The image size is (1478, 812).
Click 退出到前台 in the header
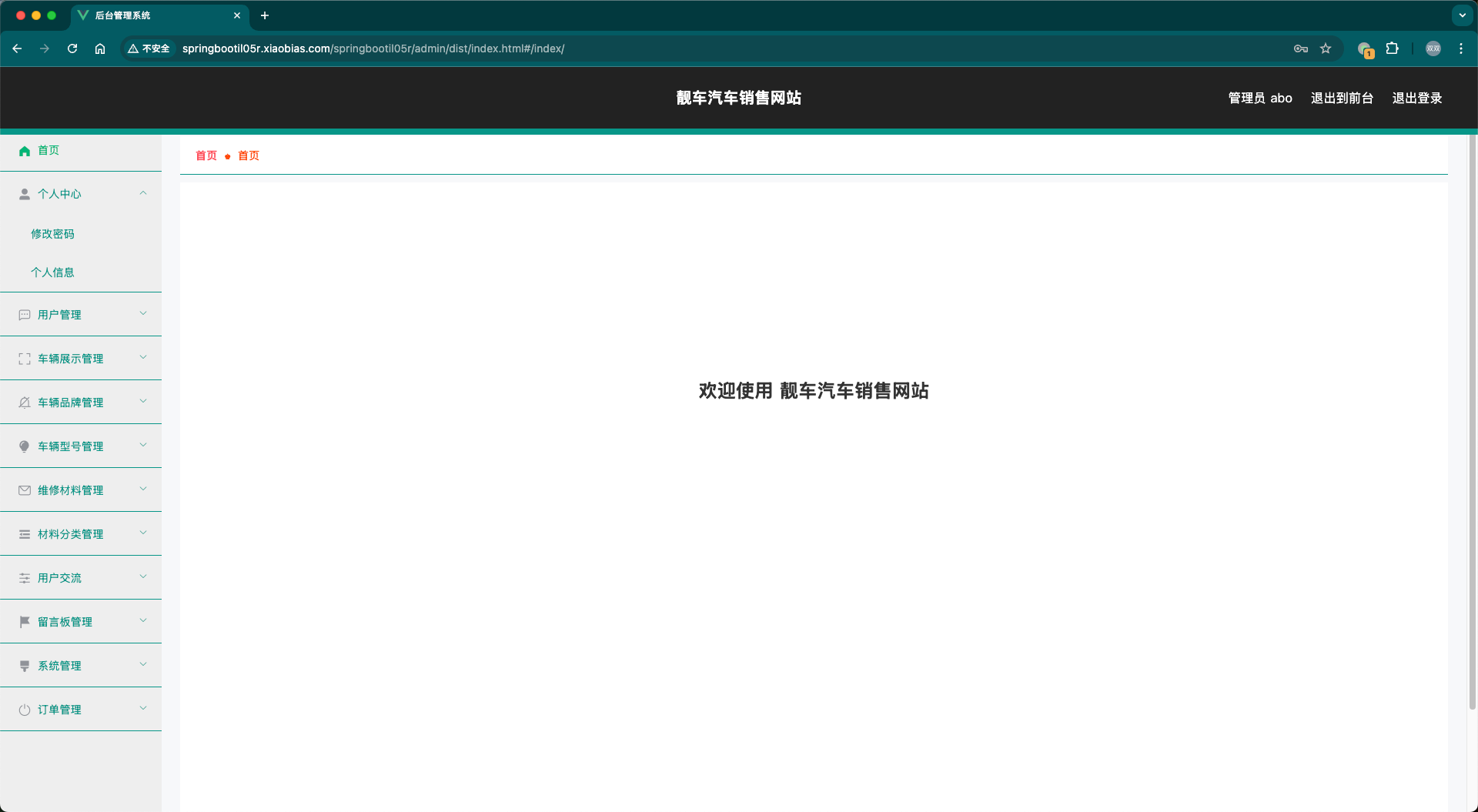point(1342,99)
